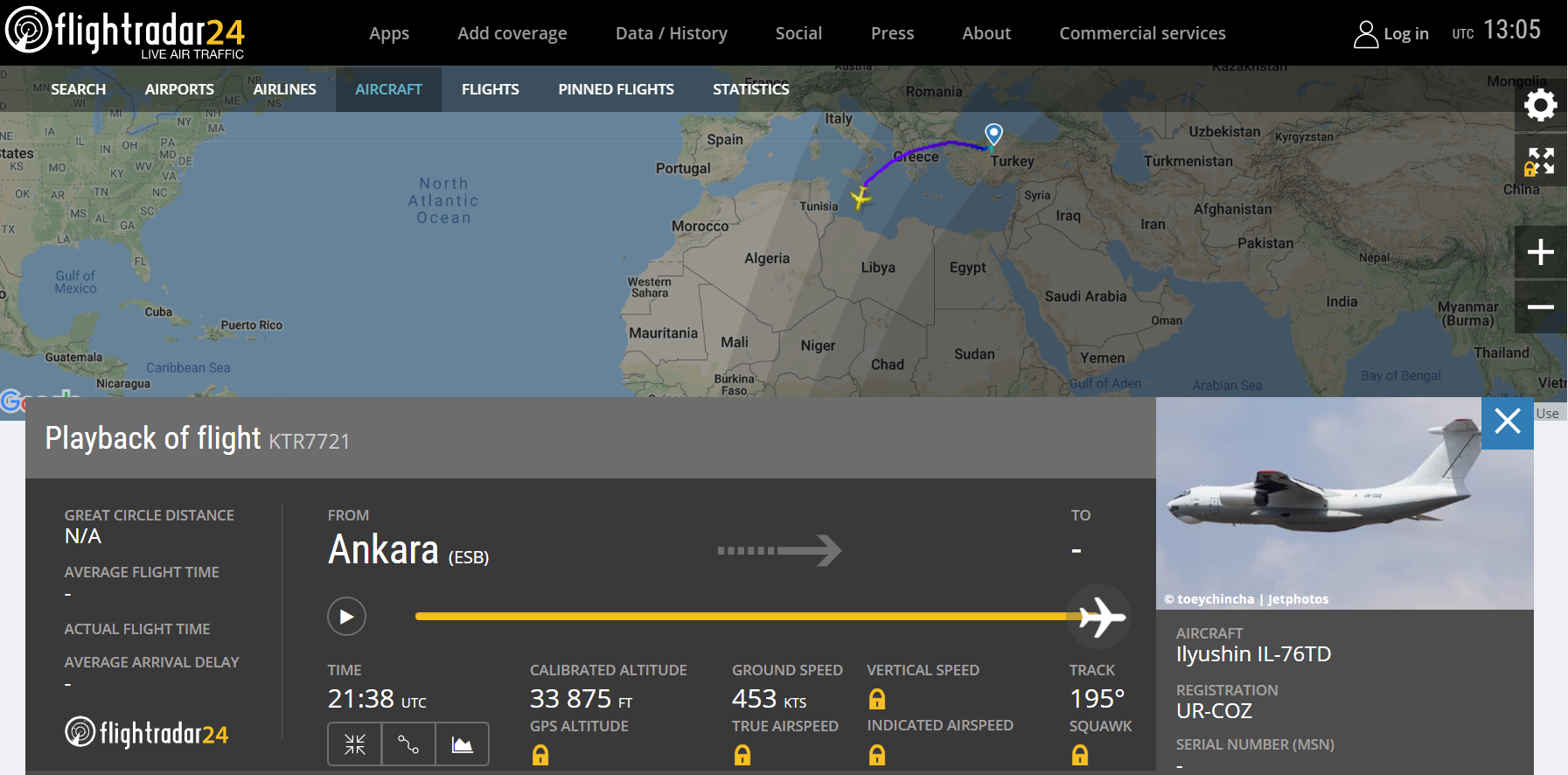This screenshot has height=775, width=1568.
Task: Close the flight playback panel
Action: point(1507,422)
